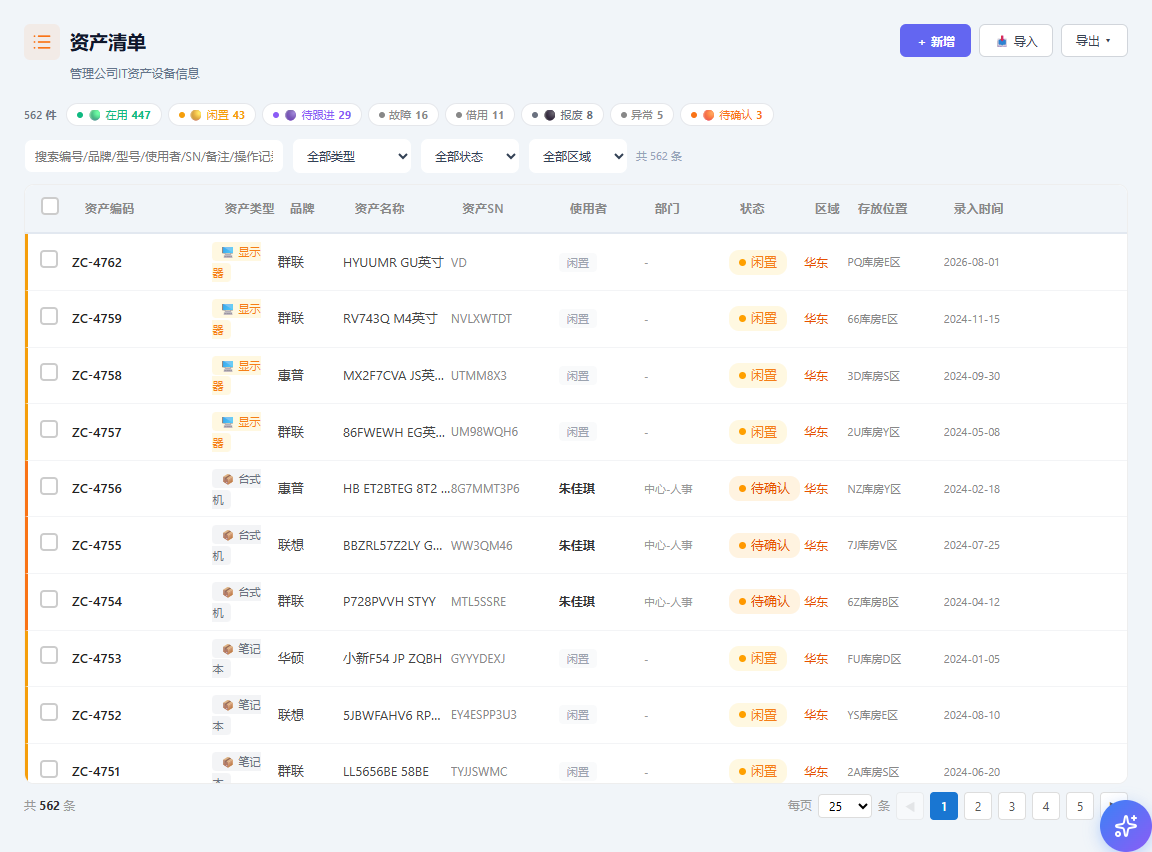Focus the asset search input field

(154, 156)
